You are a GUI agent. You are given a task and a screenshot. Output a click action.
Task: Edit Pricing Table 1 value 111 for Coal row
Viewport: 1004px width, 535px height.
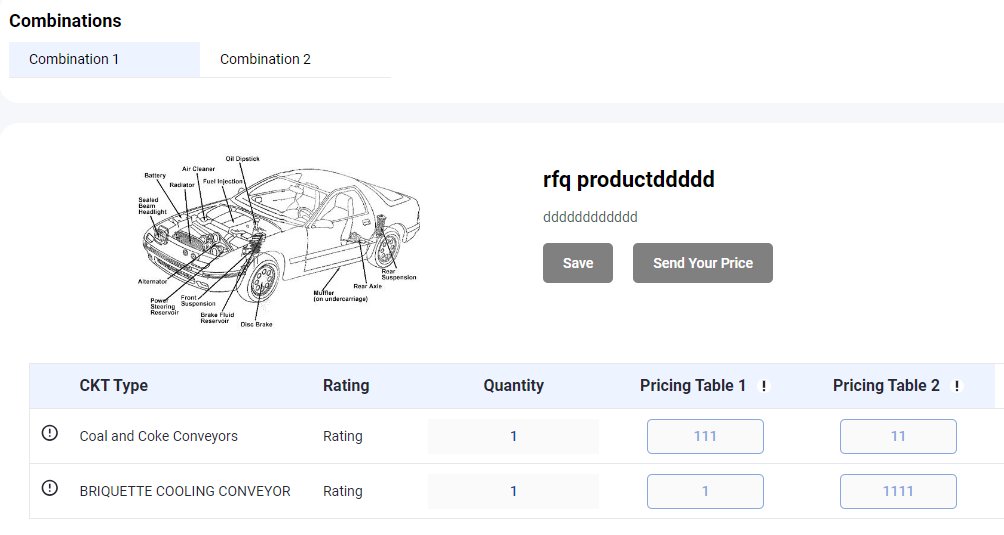click(705, 436)
